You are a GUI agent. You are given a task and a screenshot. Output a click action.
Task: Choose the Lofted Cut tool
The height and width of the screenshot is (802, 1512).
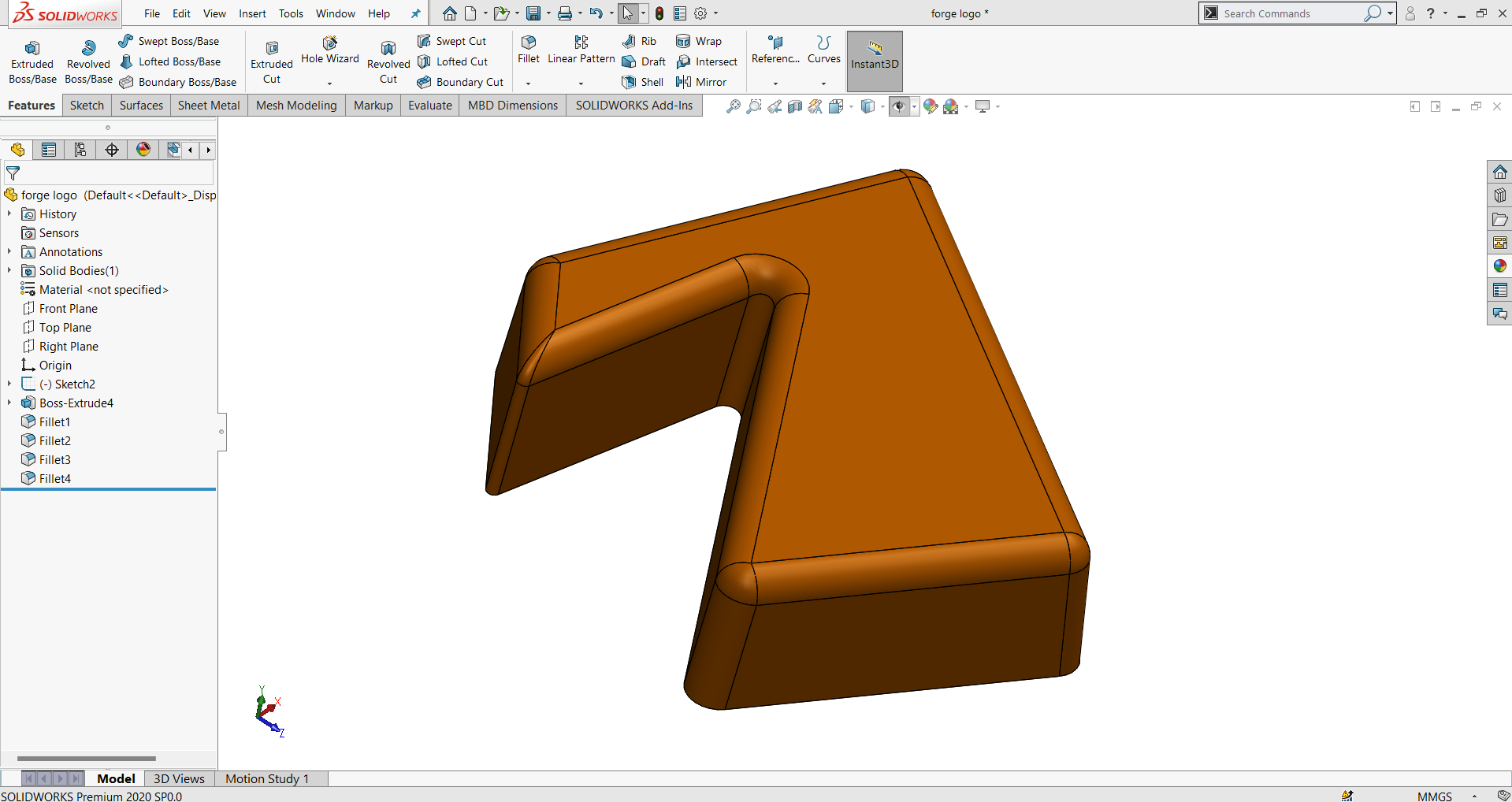[x=453, y=61]
